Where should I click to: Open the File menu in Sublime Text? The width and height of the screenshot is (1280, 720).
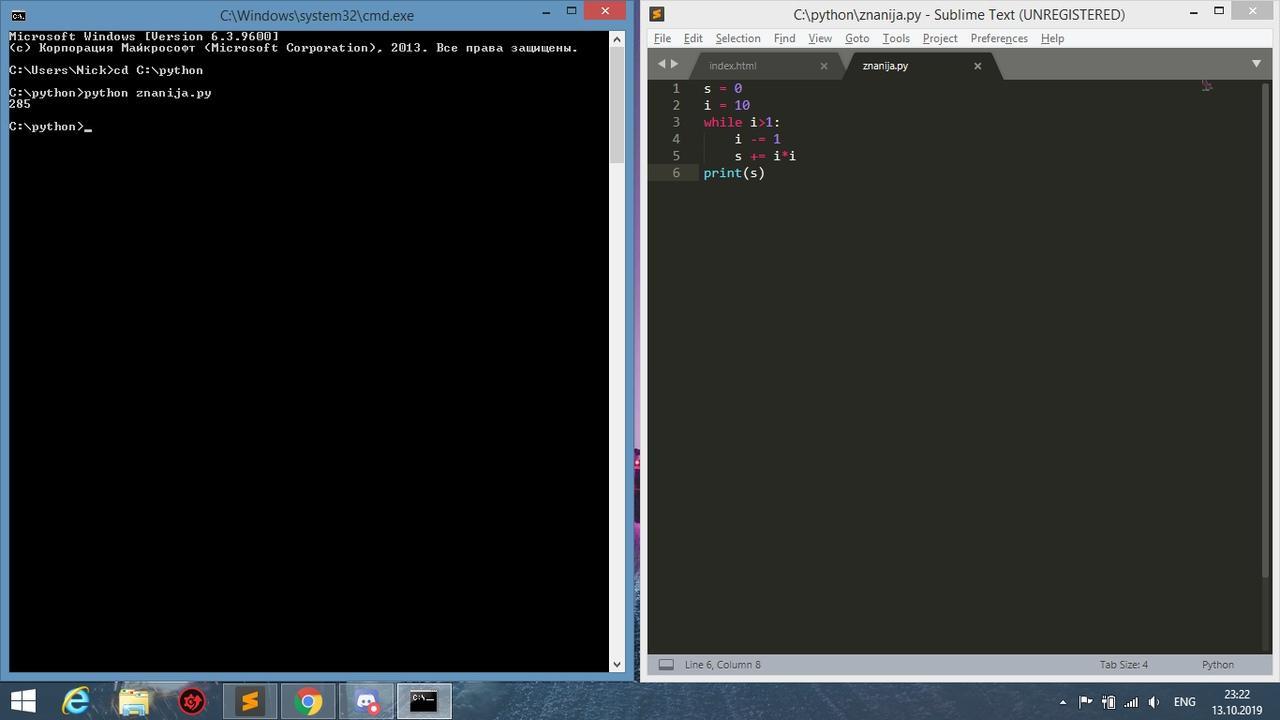[662, 38]
